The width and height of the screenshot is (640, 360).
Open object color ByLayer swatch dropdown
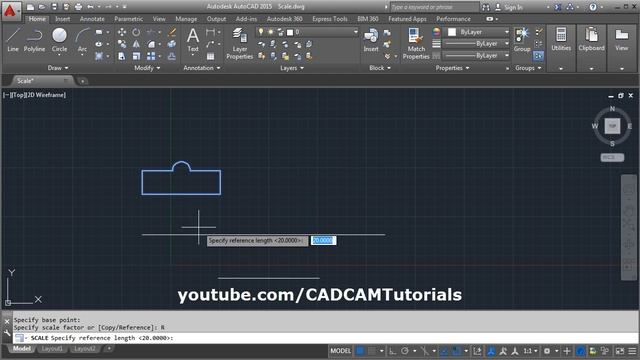point(478,32)
